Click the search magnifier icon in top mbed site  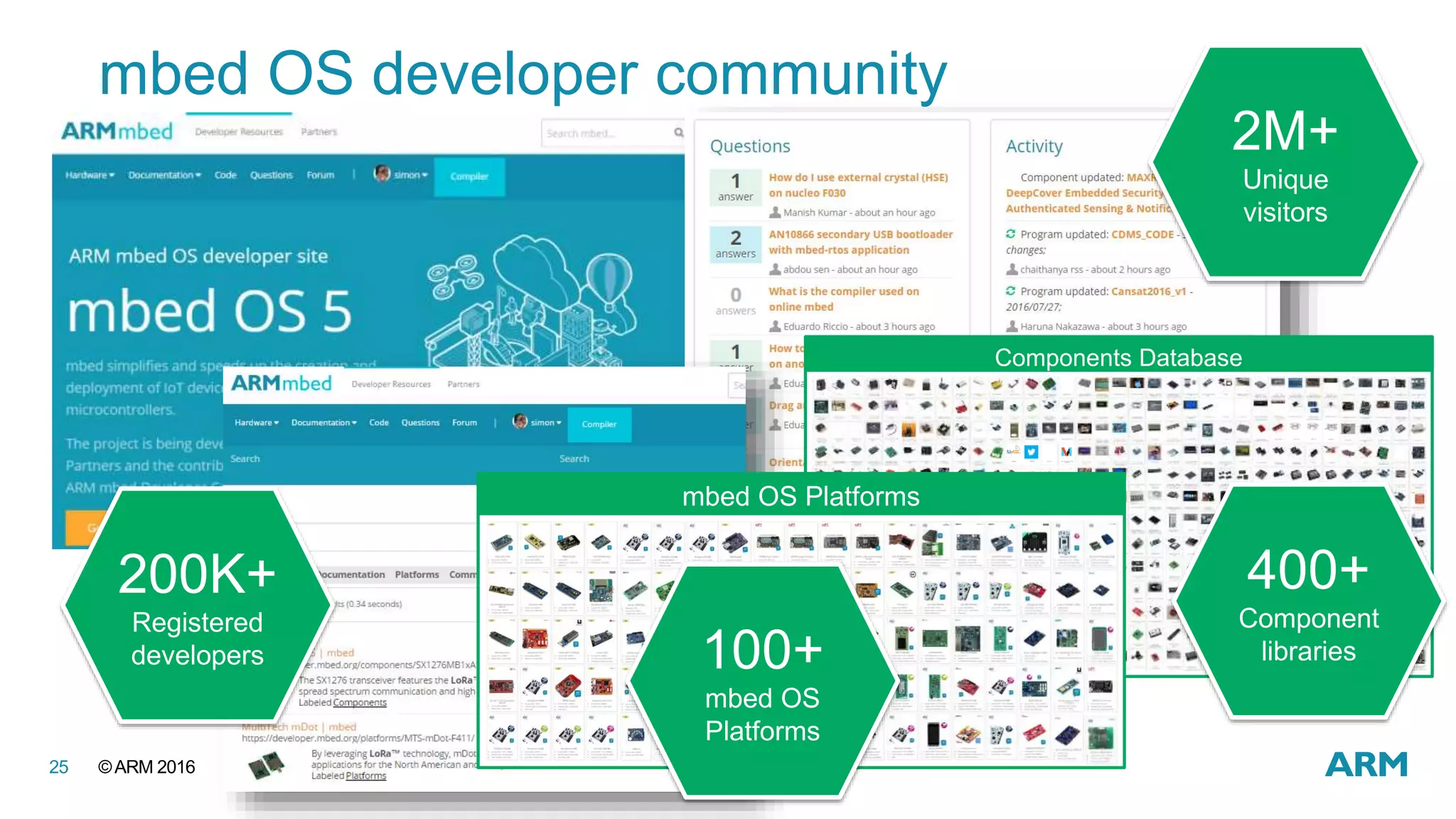pyautogui.click(x=678, y=132)
